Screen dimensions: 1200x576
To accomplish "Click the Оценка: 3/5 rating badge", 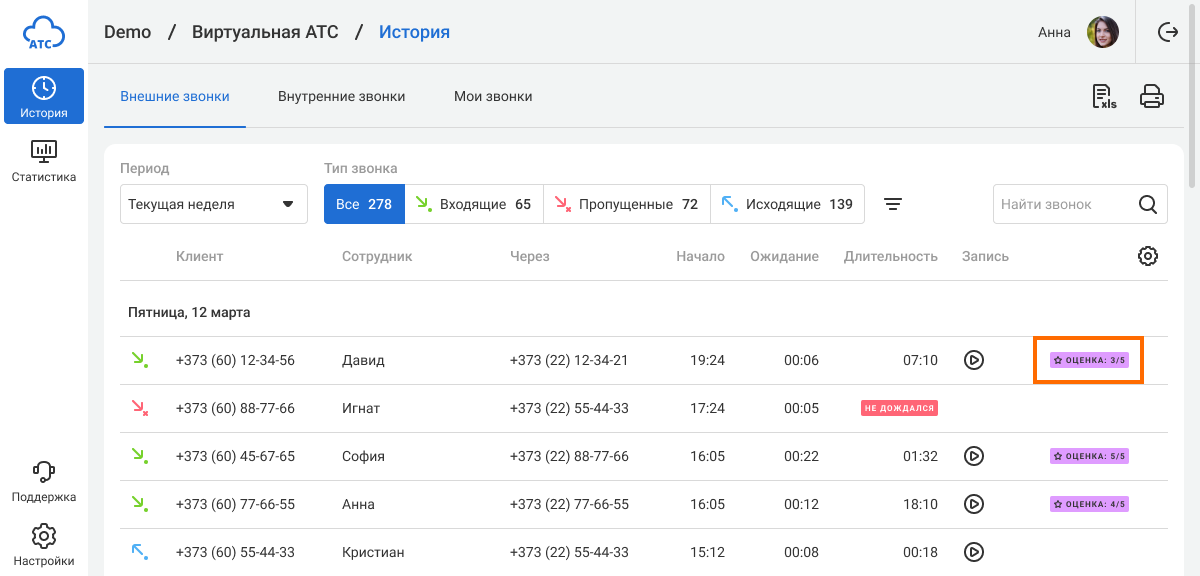I will point(1089,360).
